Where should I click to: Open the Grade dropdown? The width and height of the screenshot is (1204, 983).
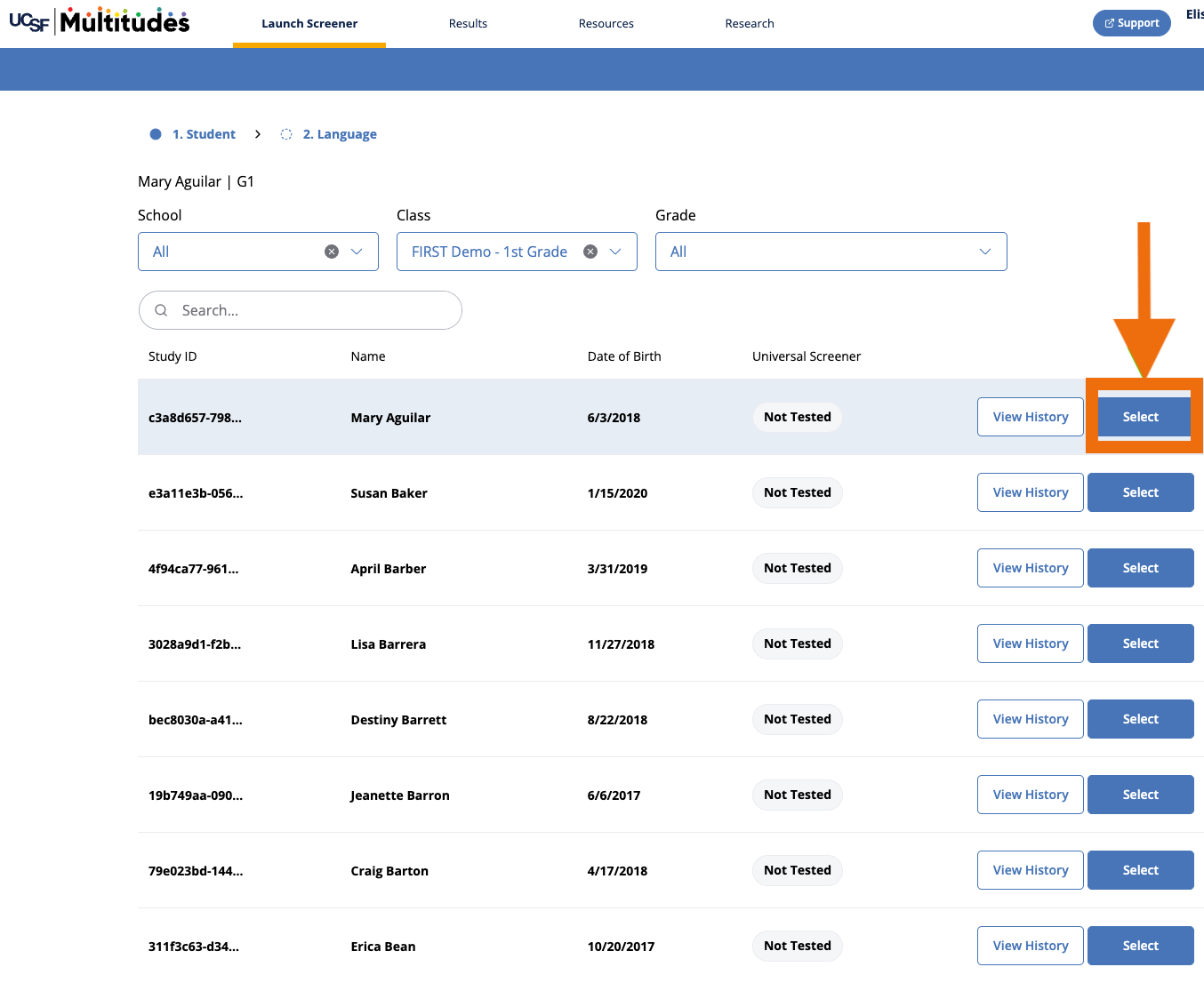click(831, 252)
